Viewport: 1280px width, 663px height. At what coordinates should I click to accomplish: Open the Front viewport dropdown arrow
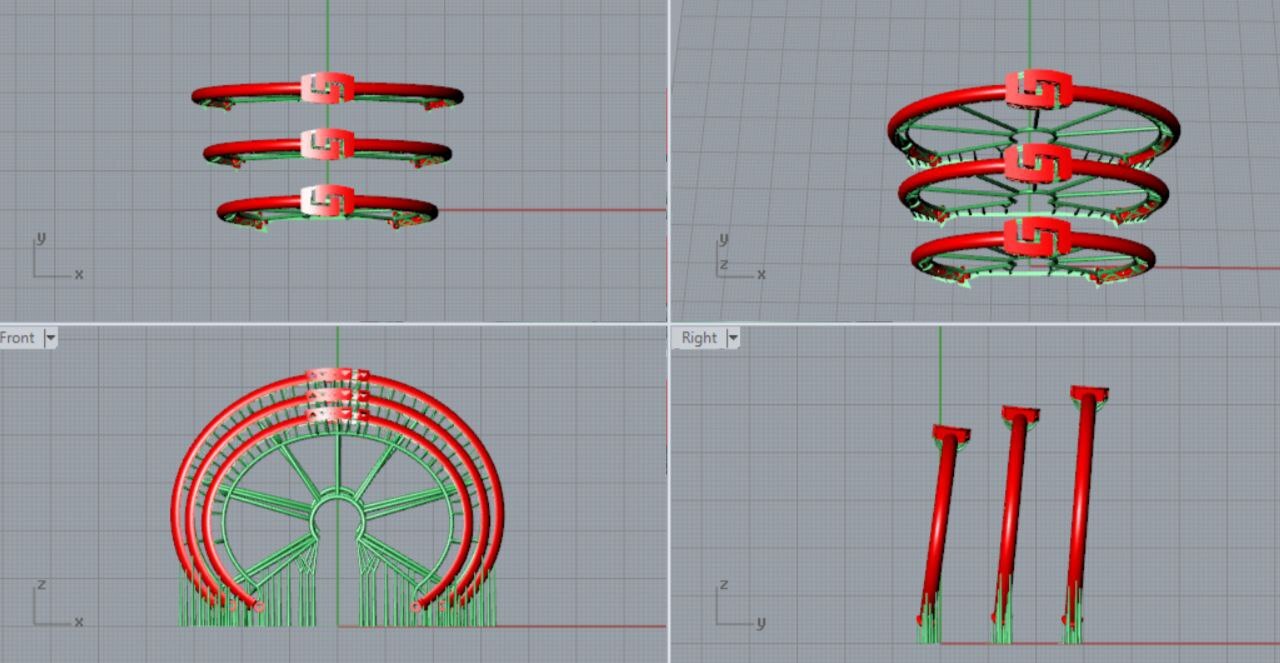click(49, 338)
